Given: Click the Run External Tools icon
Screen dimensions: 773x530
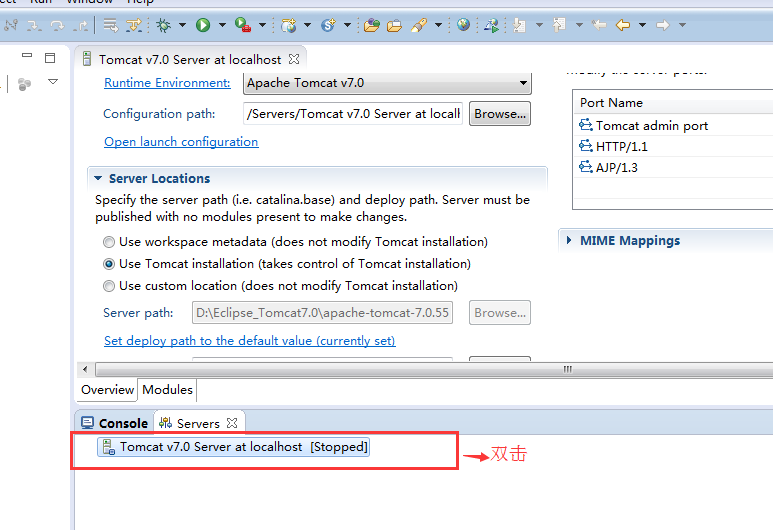Looking at the screenshot, I should 243,25.
